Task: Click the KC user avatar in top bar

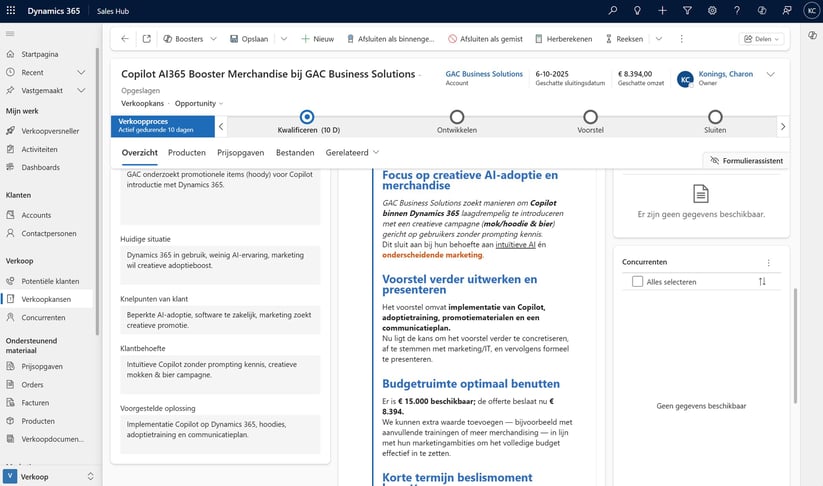Action: click(x=811, y=10)
